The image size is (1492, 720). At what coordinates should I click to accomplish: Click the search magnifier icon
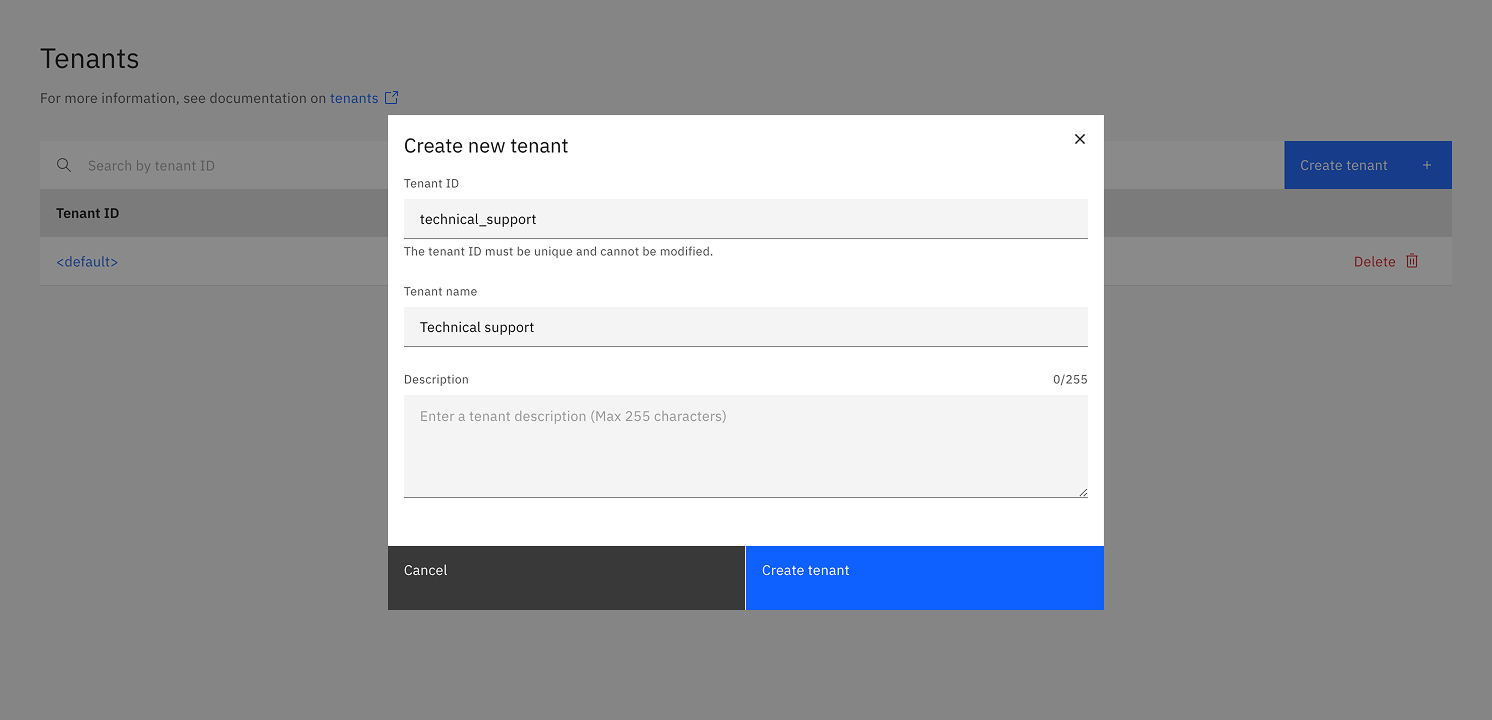[x=64, y=165]
